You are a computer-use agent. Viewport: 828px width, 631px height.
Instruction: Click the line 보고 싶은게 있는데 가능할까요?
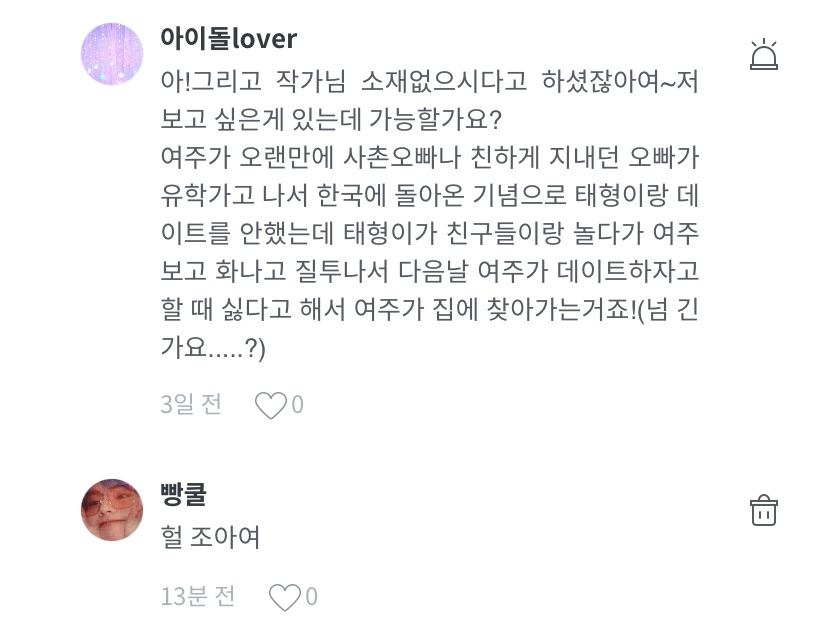tap(331, 120)
